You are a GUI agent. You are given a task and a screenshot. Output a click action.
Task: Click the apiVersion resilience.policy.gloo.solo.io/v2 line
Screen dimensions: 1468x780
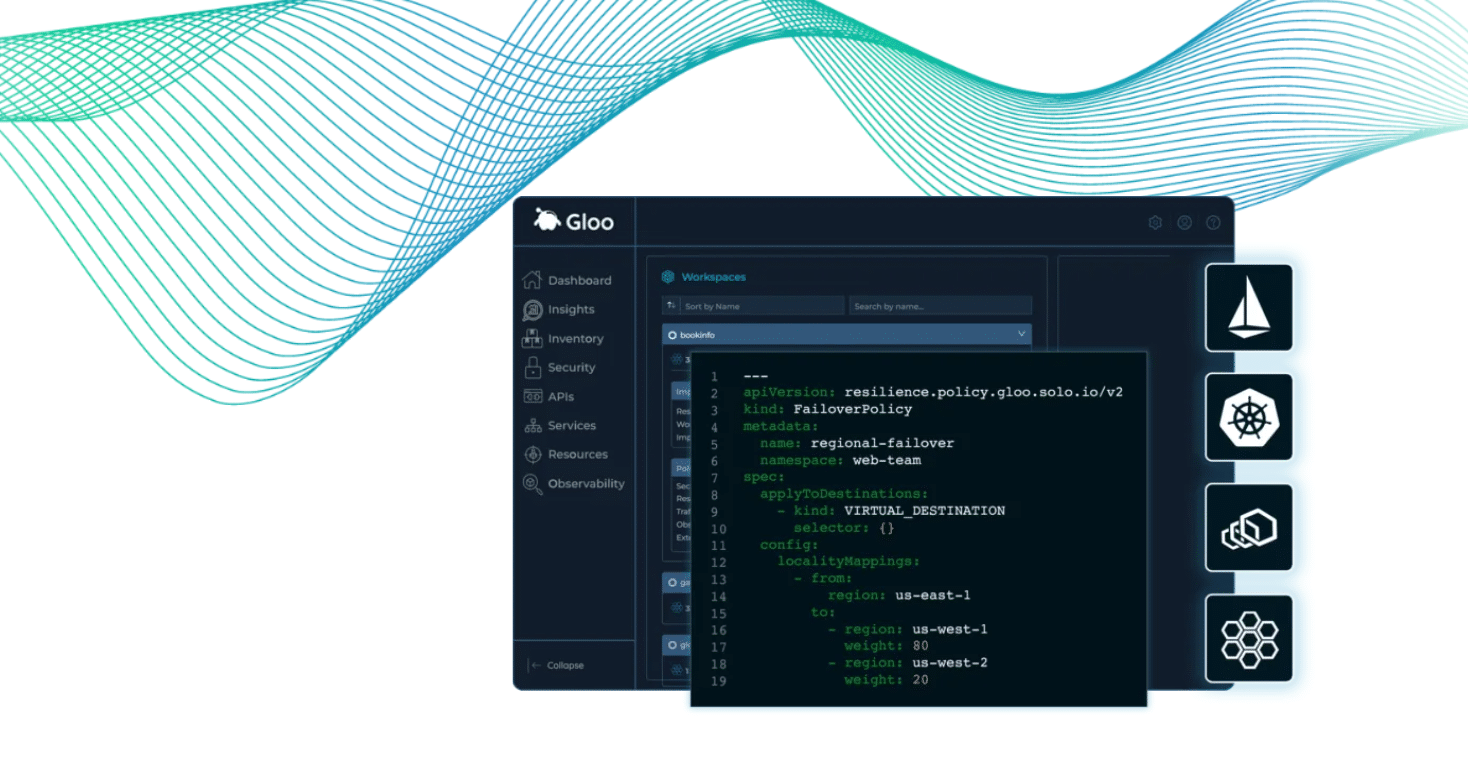932,393
